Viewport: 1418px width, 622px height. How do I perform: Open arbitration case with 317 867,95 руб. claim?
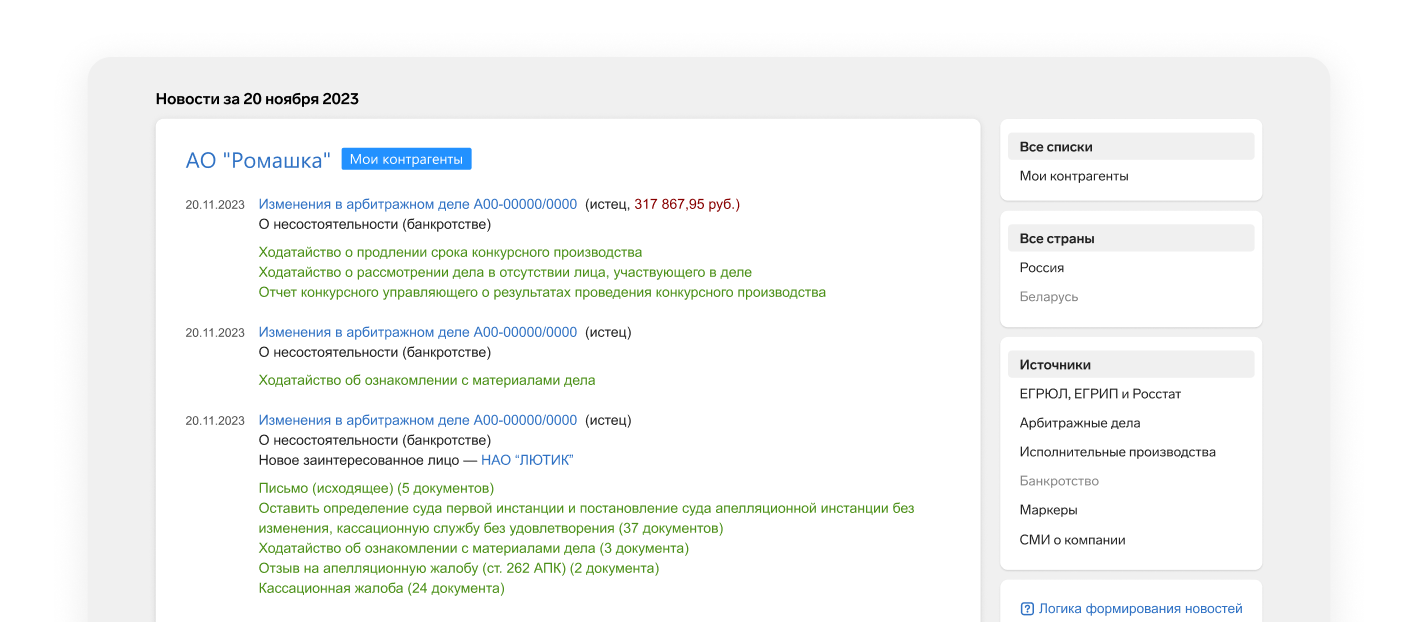[417, 204]
